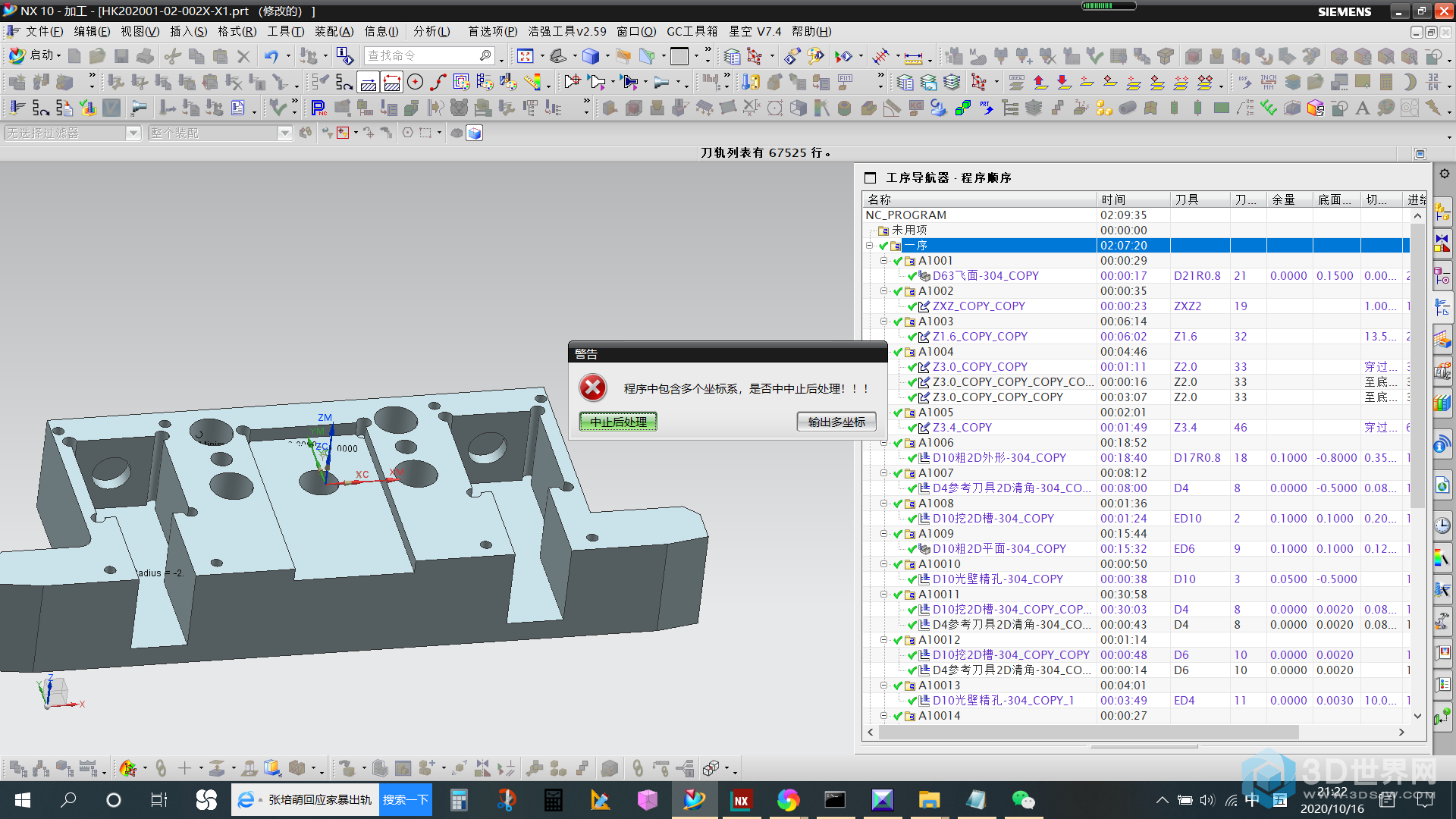Click the Undo arrow icon
Viewport: 1456px width, 819px height.
tap(271, 55)
